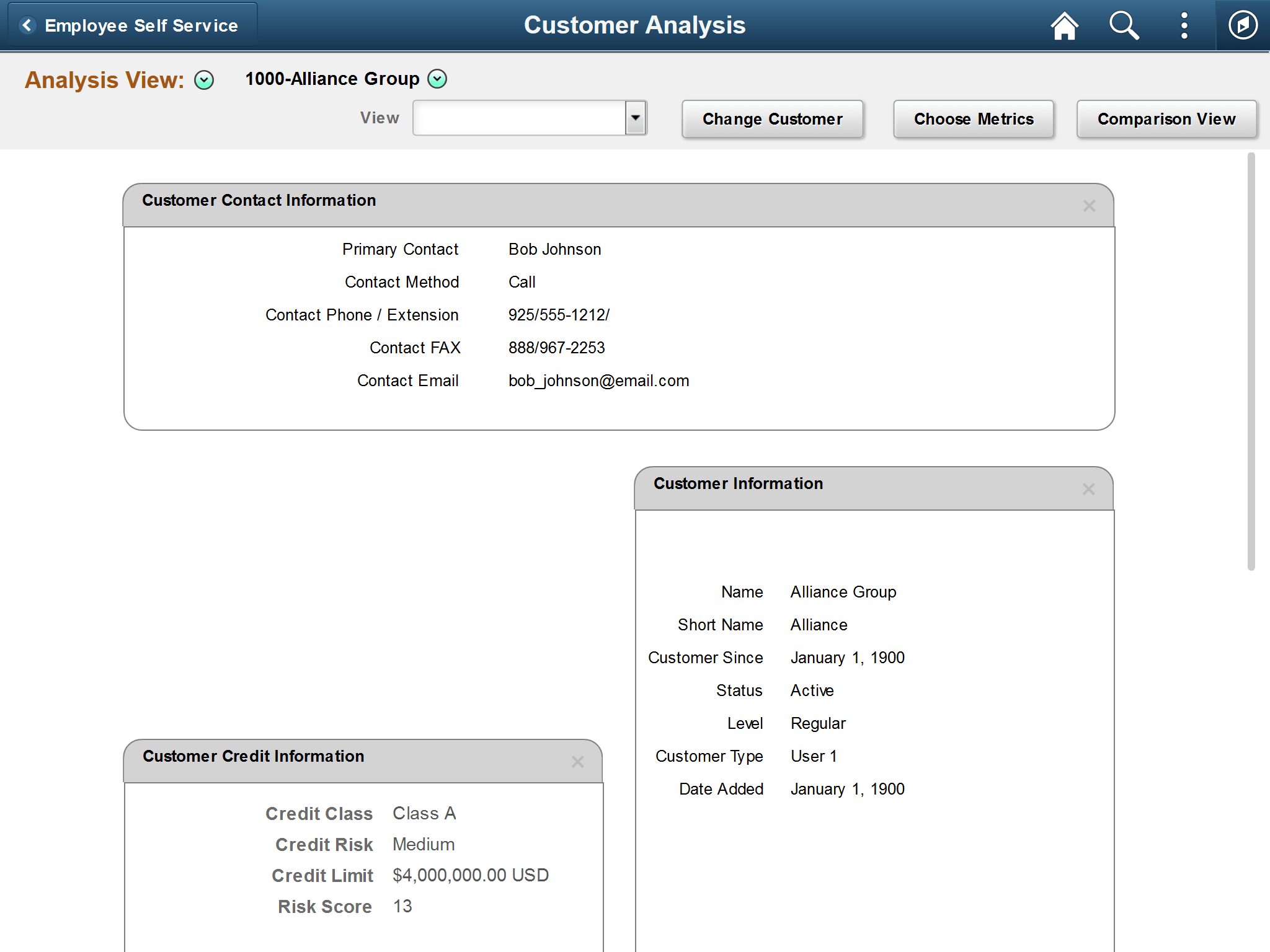Select Employee Self Service in the header
The height and width of the screenshot is (952, 1270).
[141, 25]
